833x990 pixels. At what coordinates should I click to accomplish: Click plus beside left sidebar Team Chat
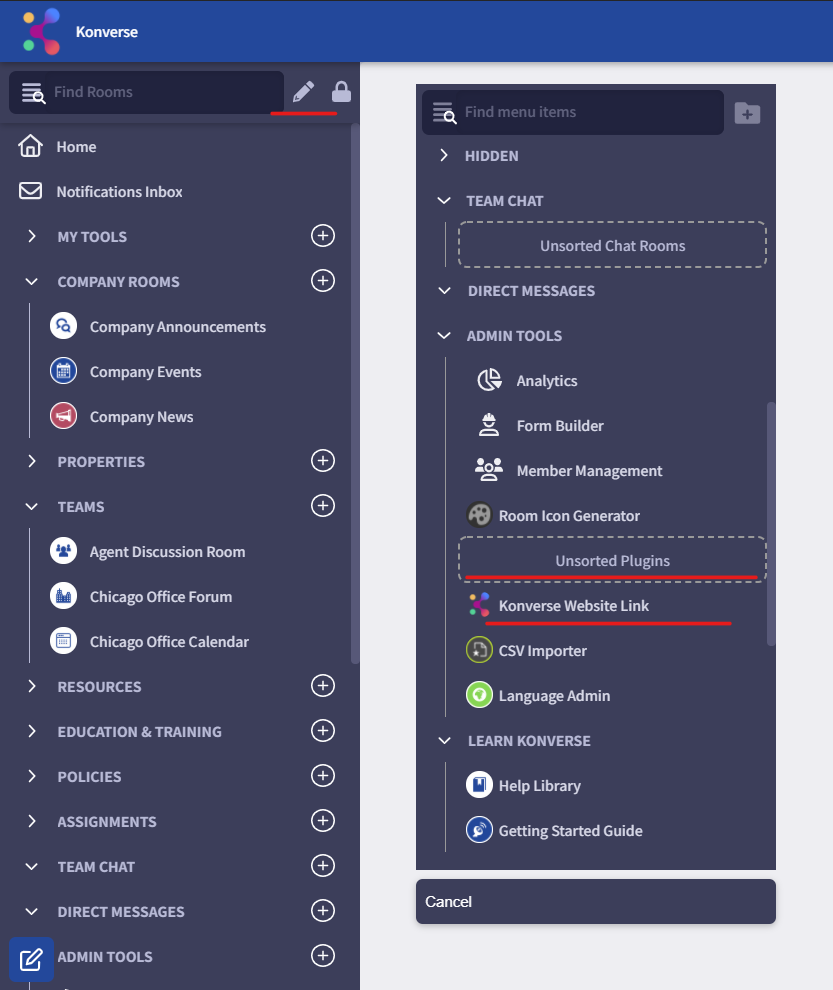323,866
